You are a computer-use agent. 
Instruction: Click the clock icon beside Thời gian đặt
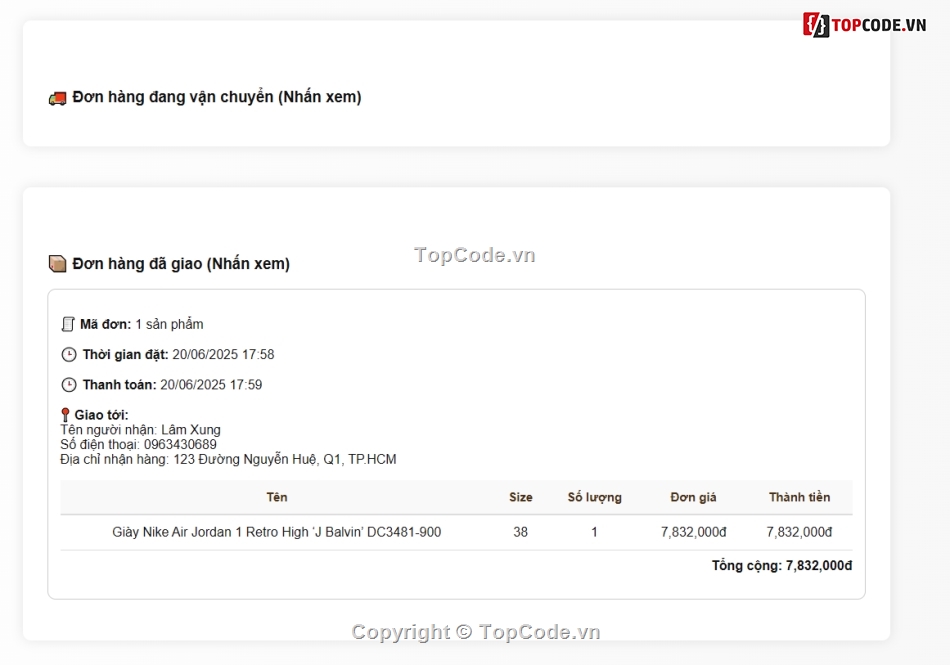(69, 354)
